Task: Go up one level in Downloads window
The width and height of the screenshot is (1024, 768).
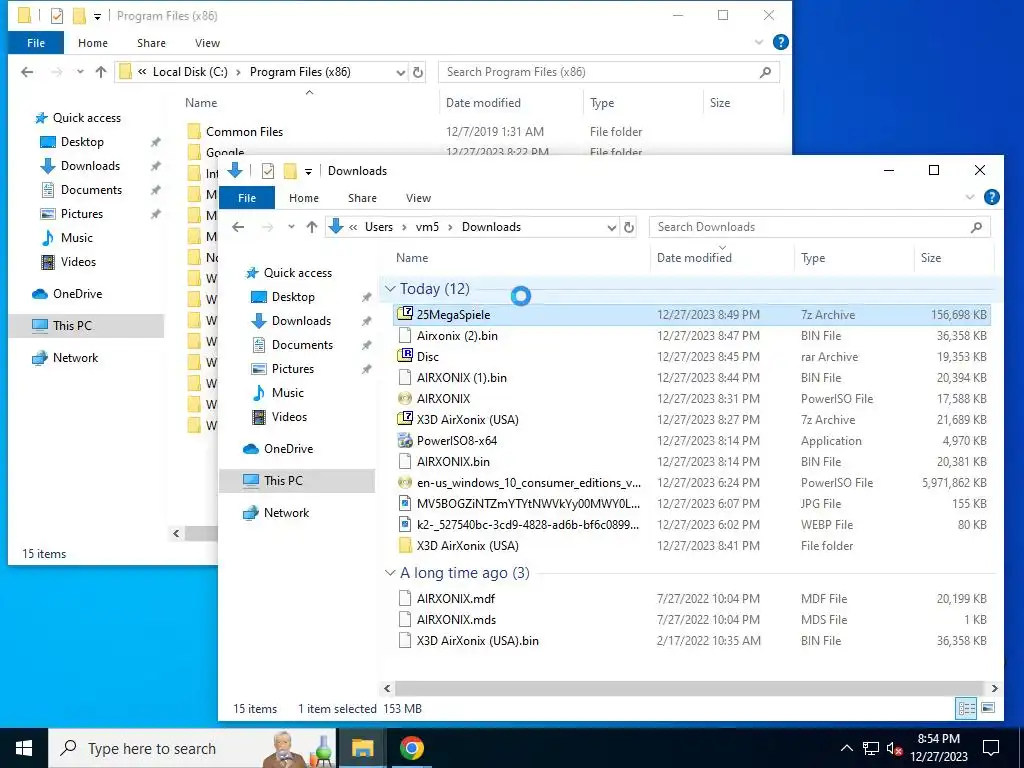Action: coord(312,227)
